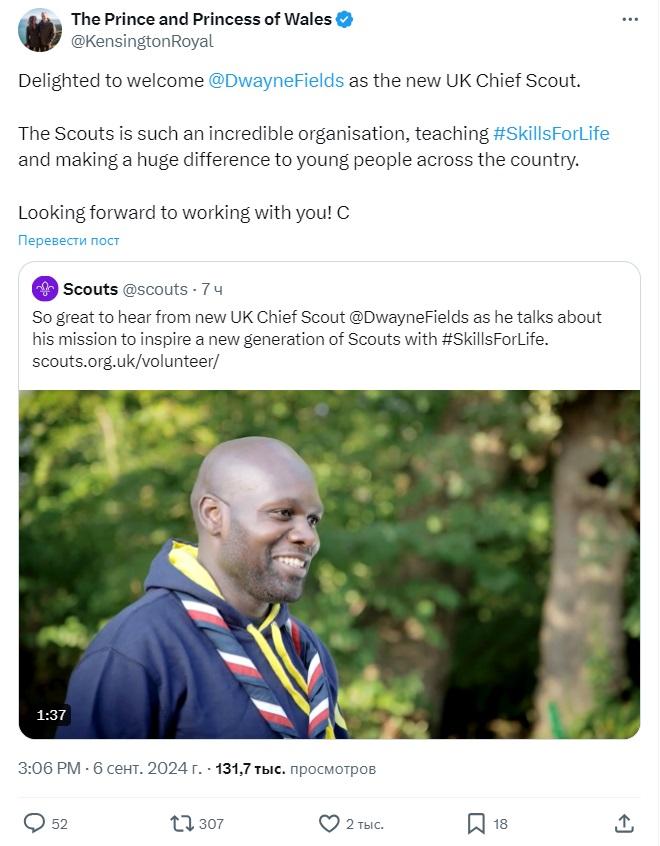Image resolution: width=660 pixels, height=846 pixels.
Task: Open the @DwayneFields mention link
Action: point(276,80)
